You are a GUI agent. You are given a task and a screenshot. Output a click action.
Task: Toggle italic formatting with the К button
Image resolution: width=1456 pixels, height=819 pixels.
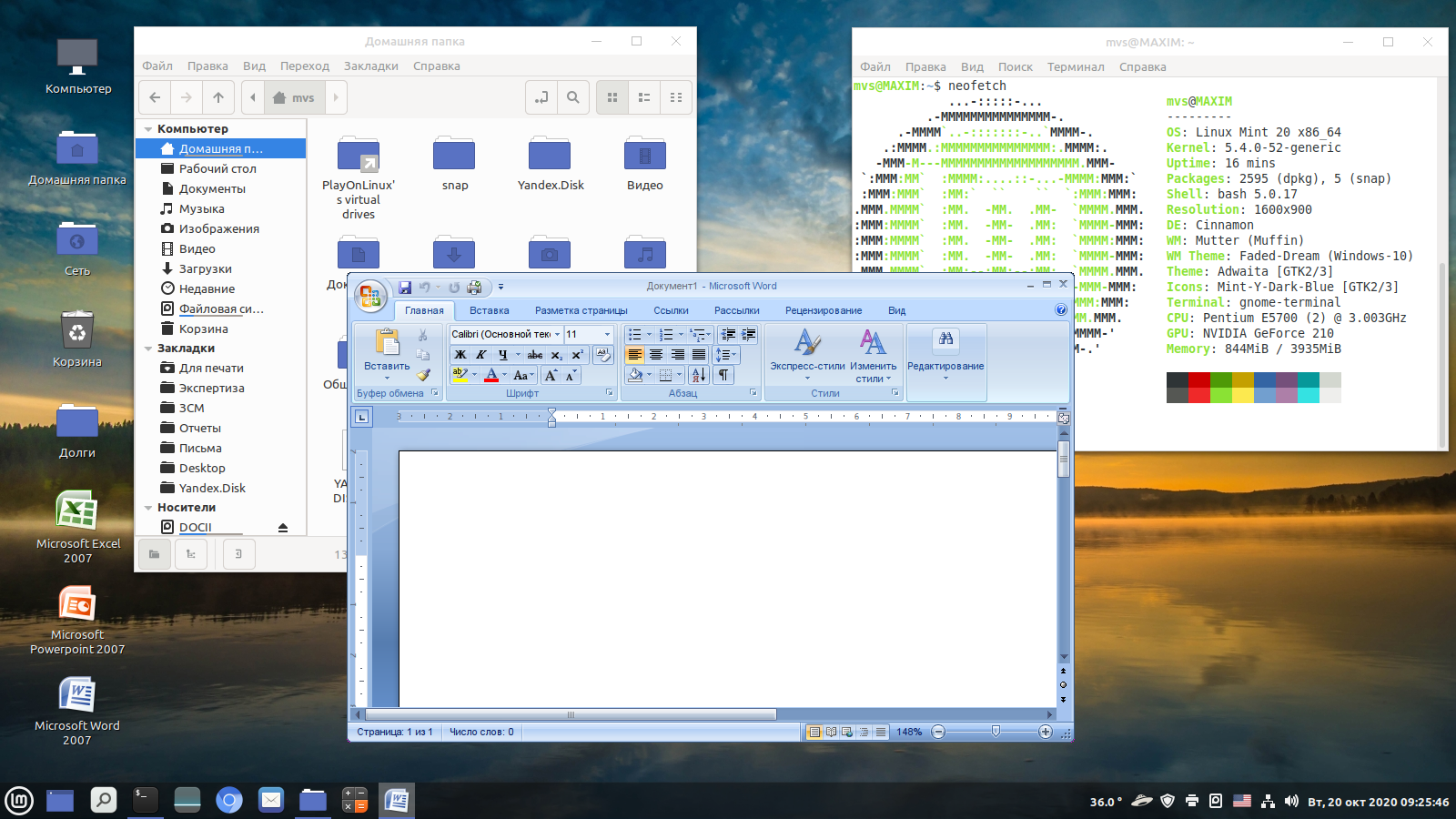481,355
